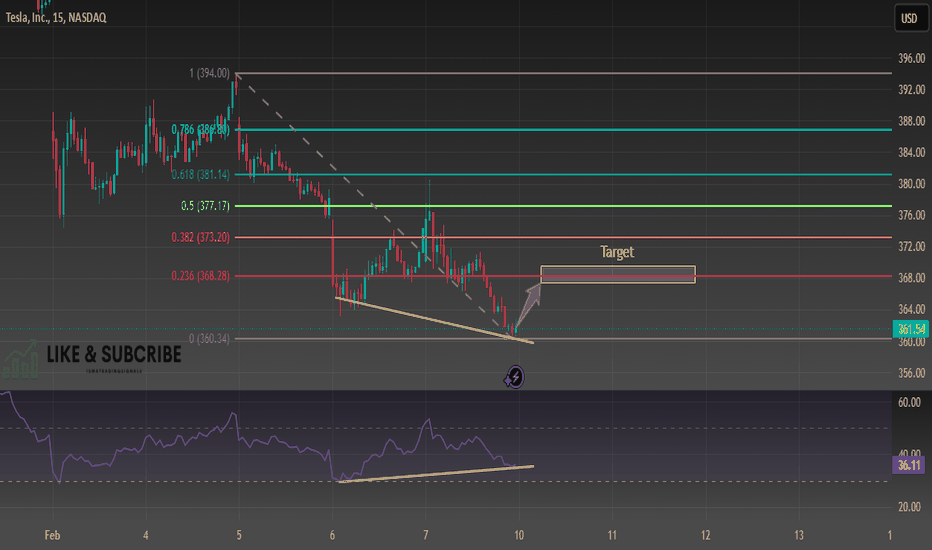The image size is (932, 550).
Task: Click the date label 12 on time axis
Action: click(706, 535)
